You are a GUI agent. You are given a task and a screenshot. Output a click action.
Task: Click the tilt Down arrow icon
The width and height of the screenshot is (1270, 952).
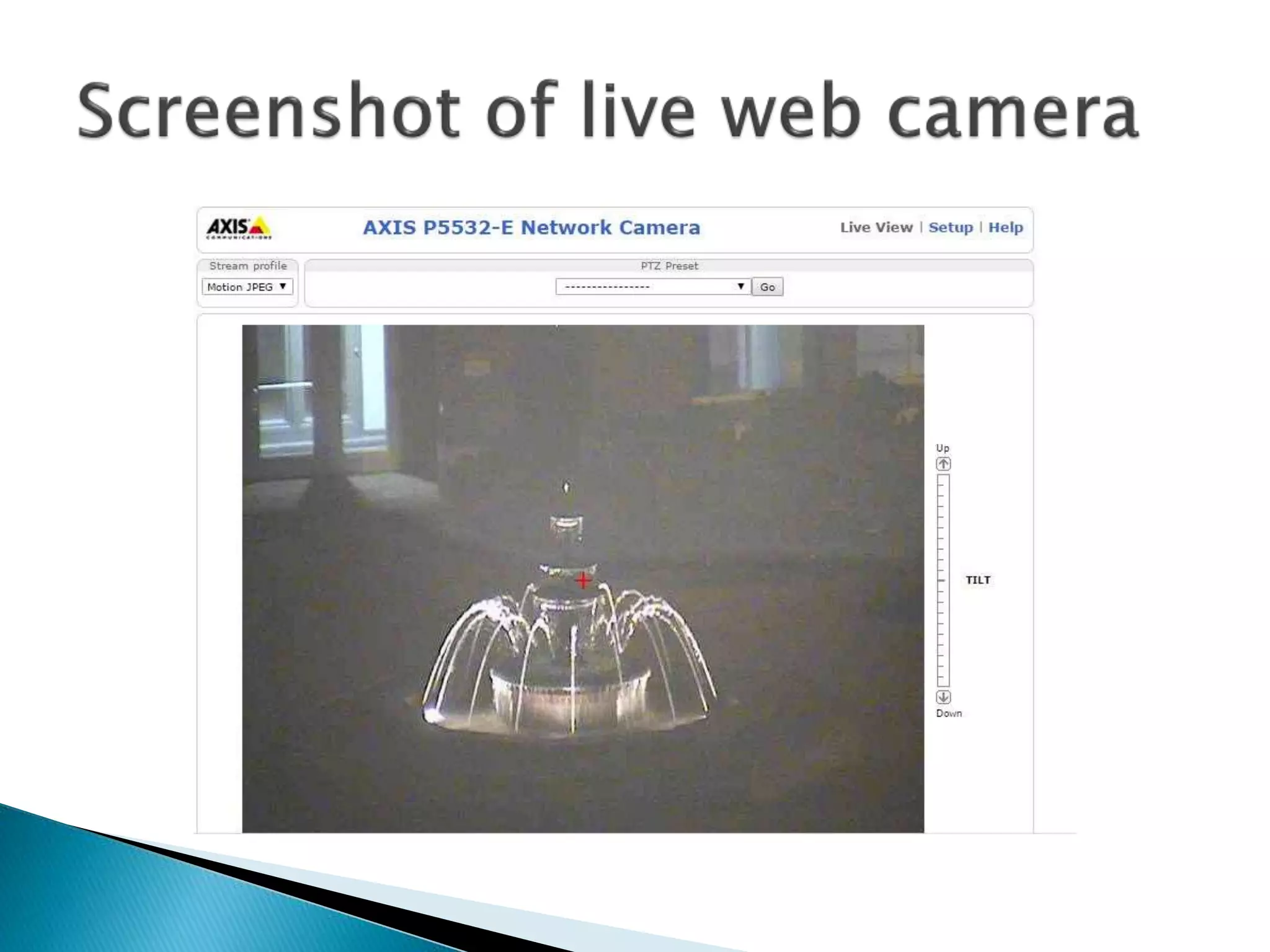tap(943, 697)
